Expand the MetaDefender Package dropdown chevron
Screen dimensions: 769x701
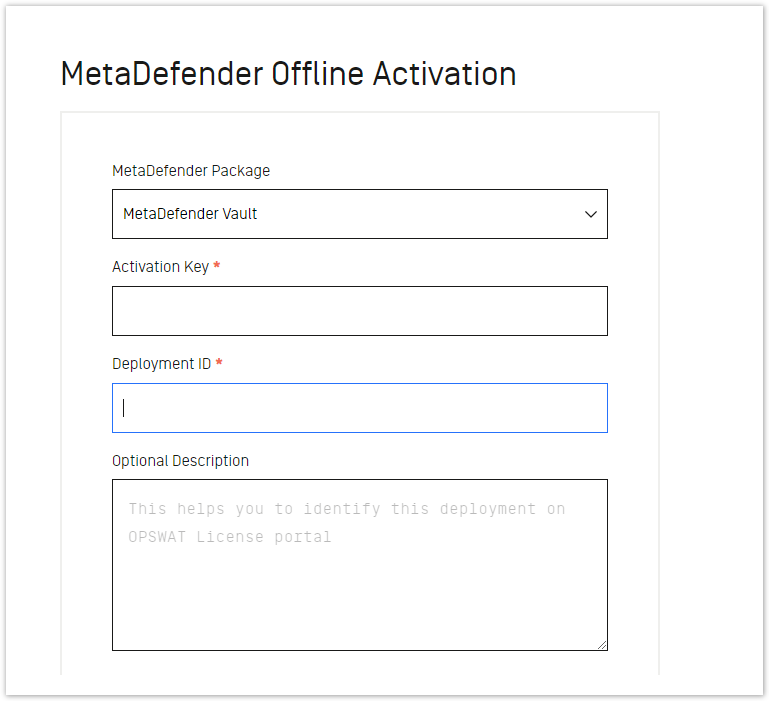590,214
